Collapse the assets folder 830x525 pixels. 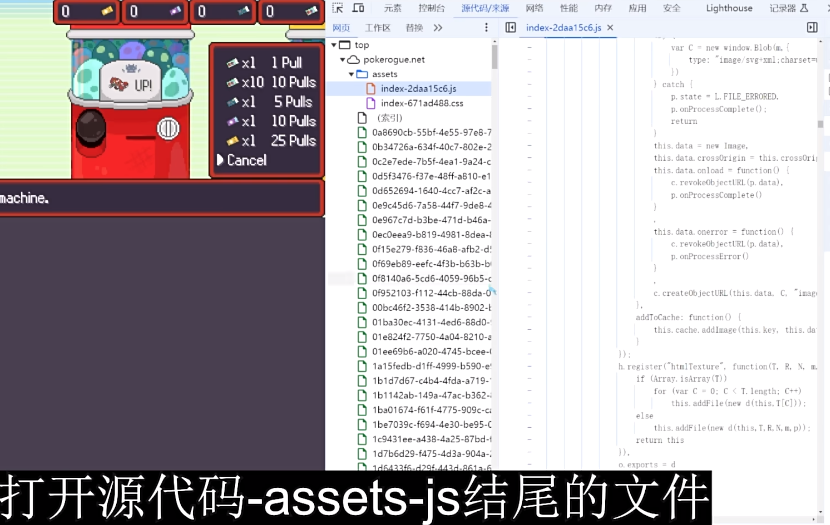[351, 74]
